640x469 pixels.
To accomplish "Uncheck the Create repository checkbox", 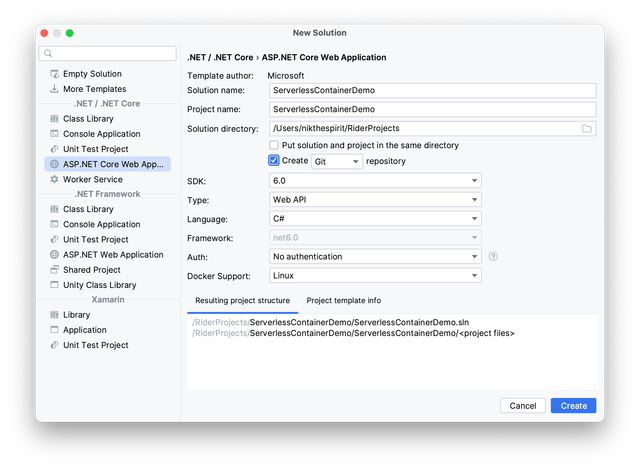I will (274, 160).
